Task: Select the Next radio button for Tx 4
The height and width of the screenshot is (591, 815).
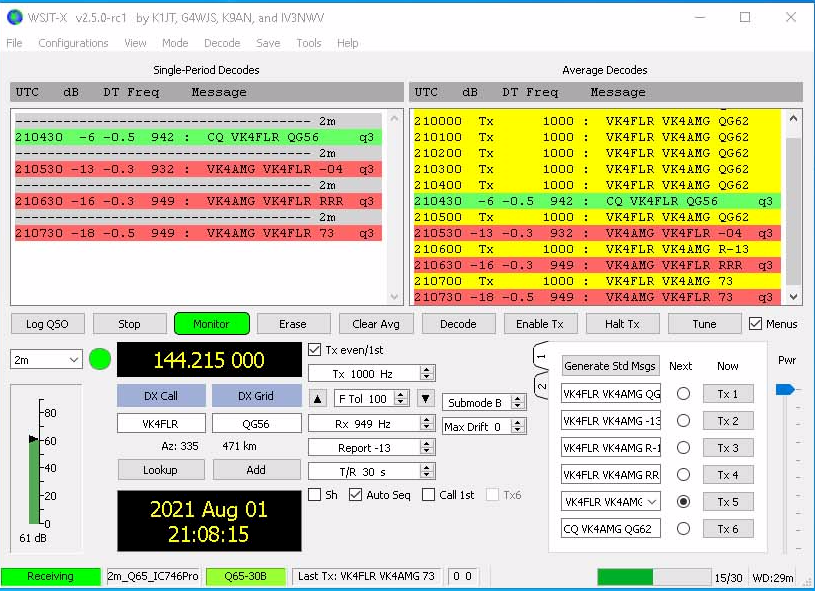Action: coord(683,475)
